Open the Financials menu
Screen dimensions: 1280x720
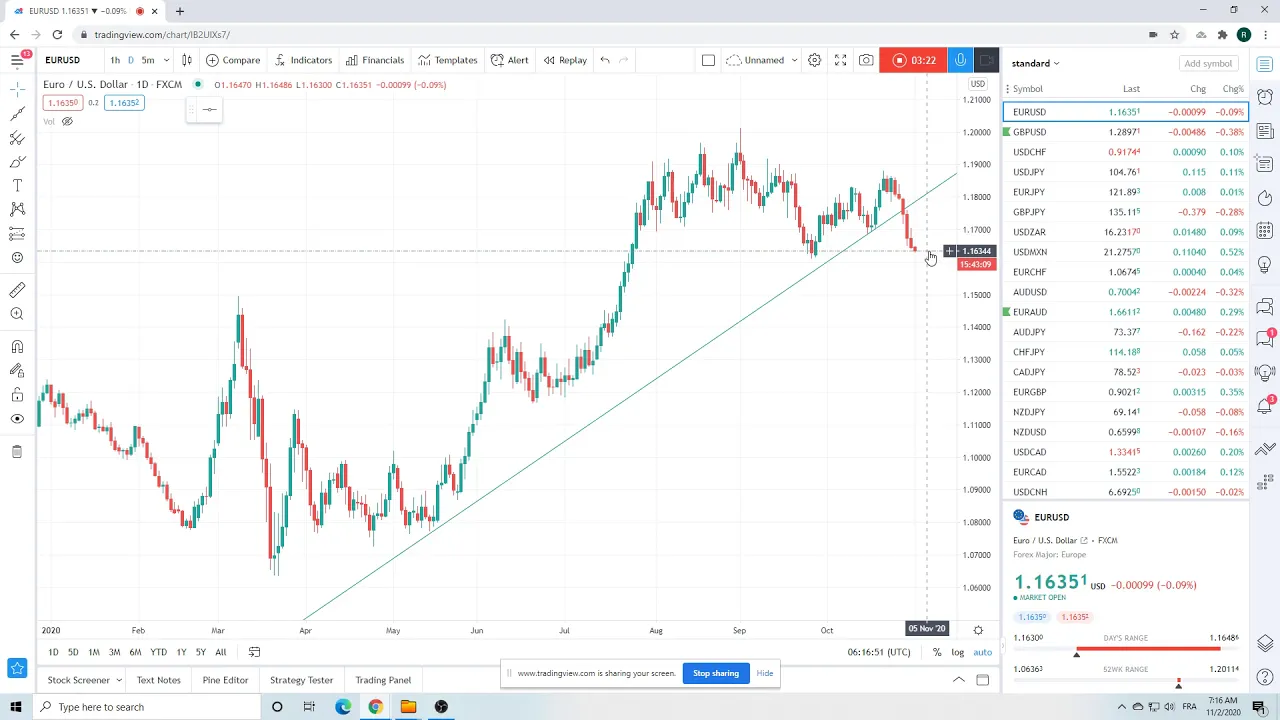tap(375, 60)
